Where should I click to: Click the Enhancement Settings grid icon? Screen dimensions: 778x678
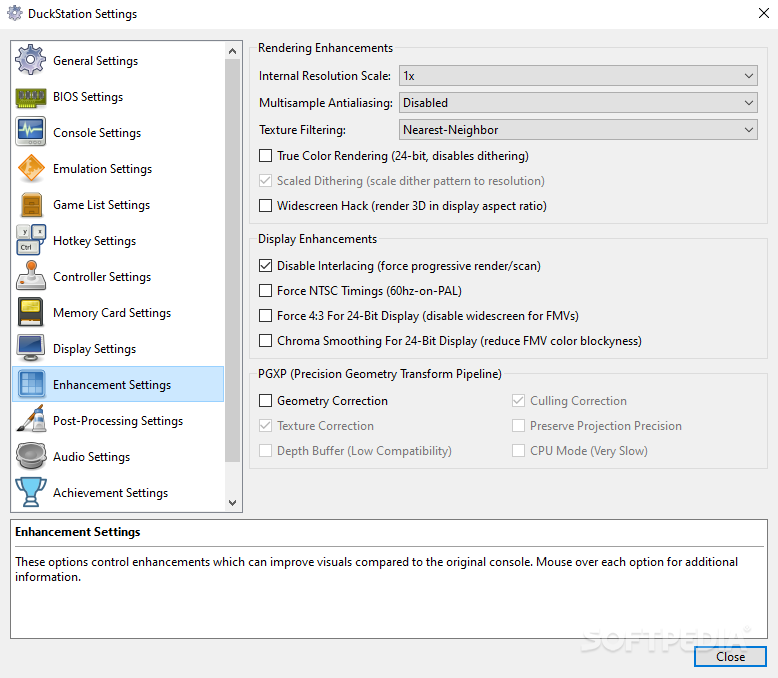[x=31, y=384]
